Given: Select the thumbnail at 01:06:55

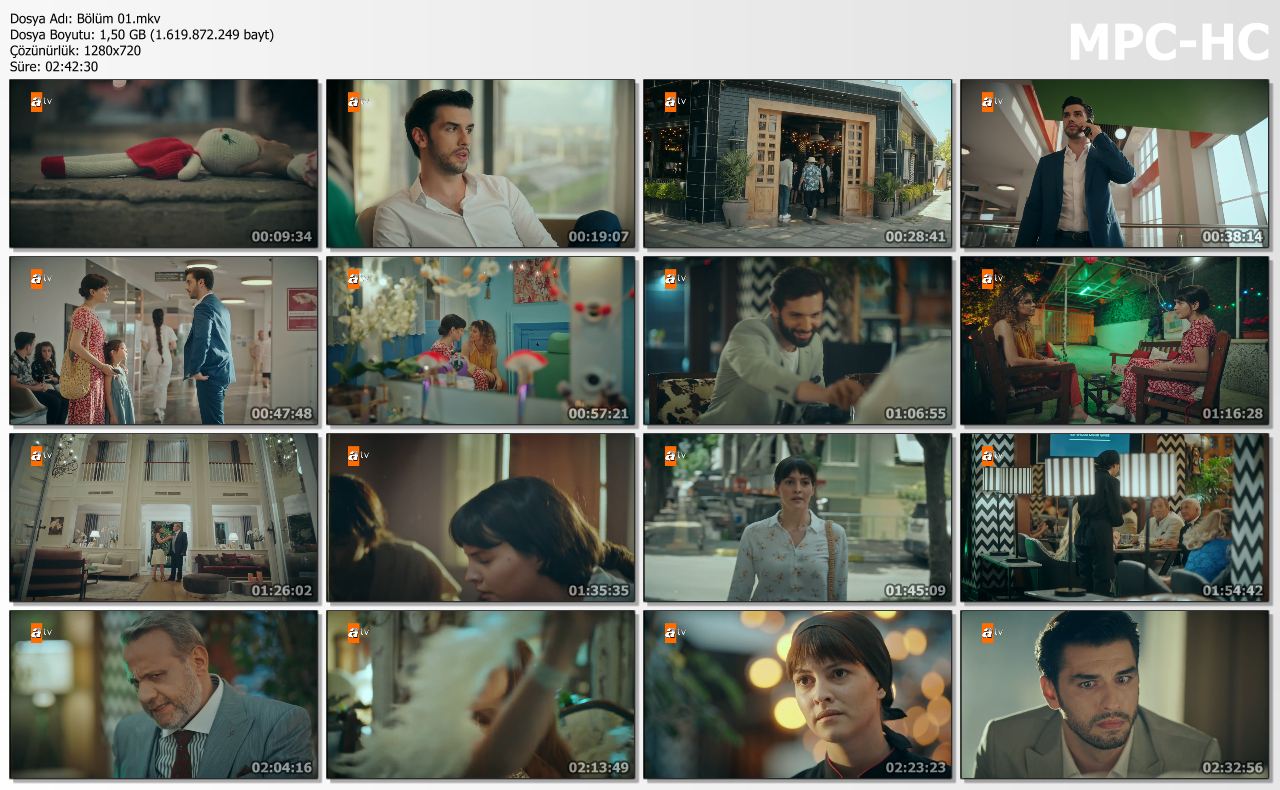Looking at the screenshot, I should (x=798, y=341).
